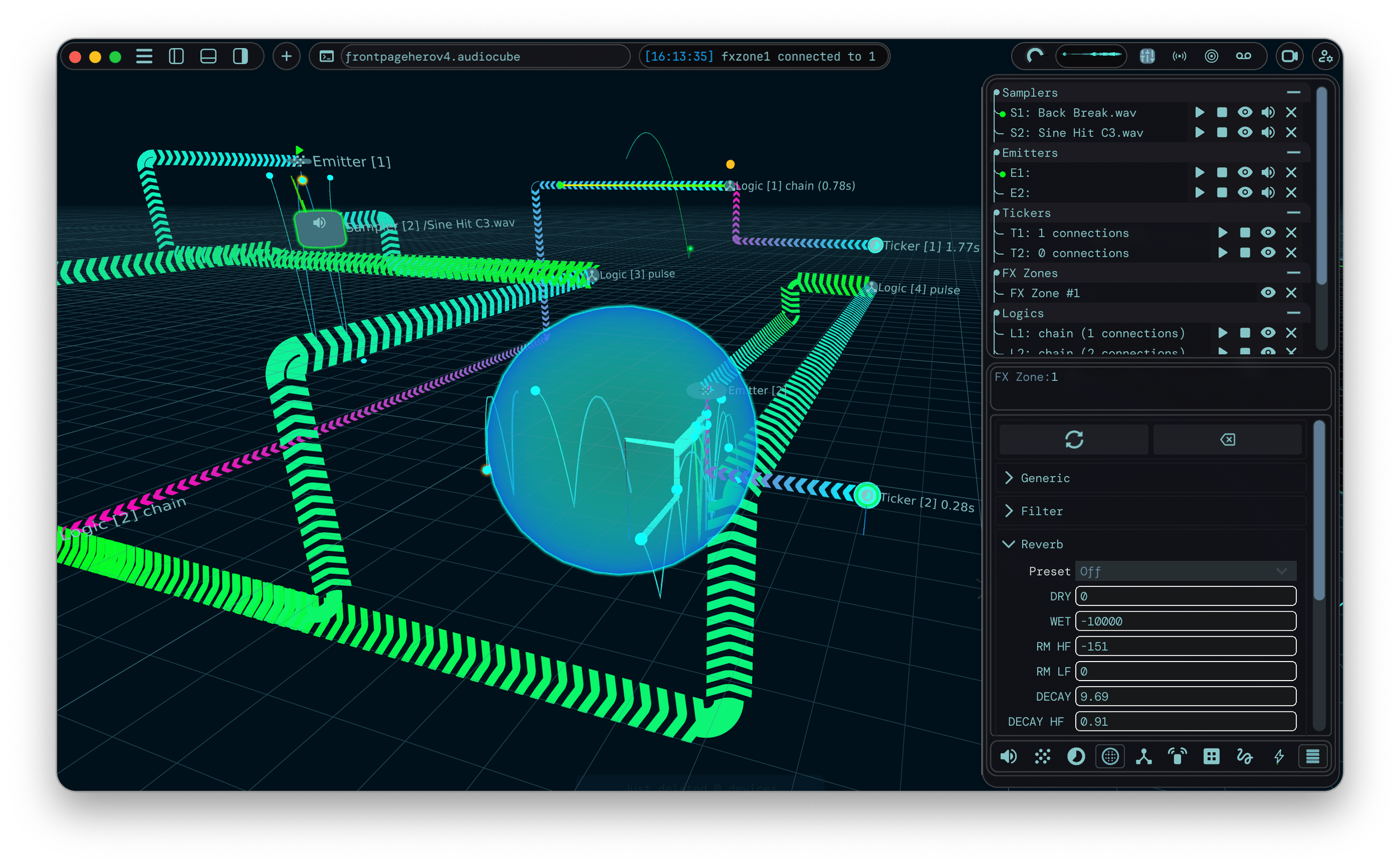The width and height of the screenshot is (1400, 866).
Task: Toggle visibility of sampler S1 Back Break.wav
Action: click(1246, 112)
